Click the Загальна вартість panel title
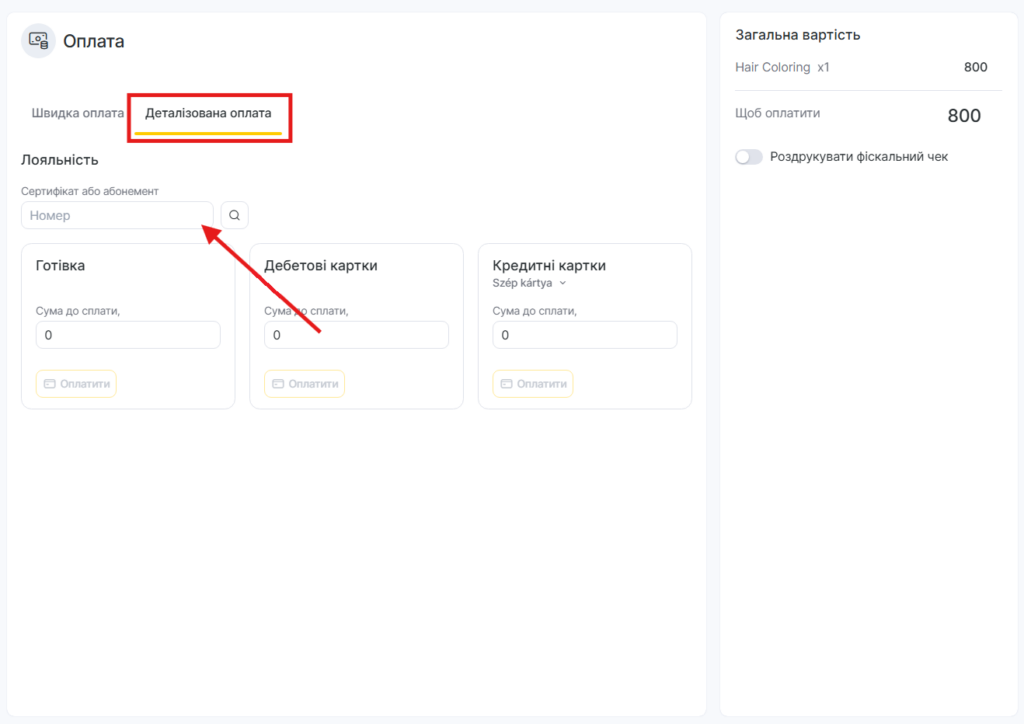The width and height of the screenshot is (1024, 724). [x=797, y=35]
